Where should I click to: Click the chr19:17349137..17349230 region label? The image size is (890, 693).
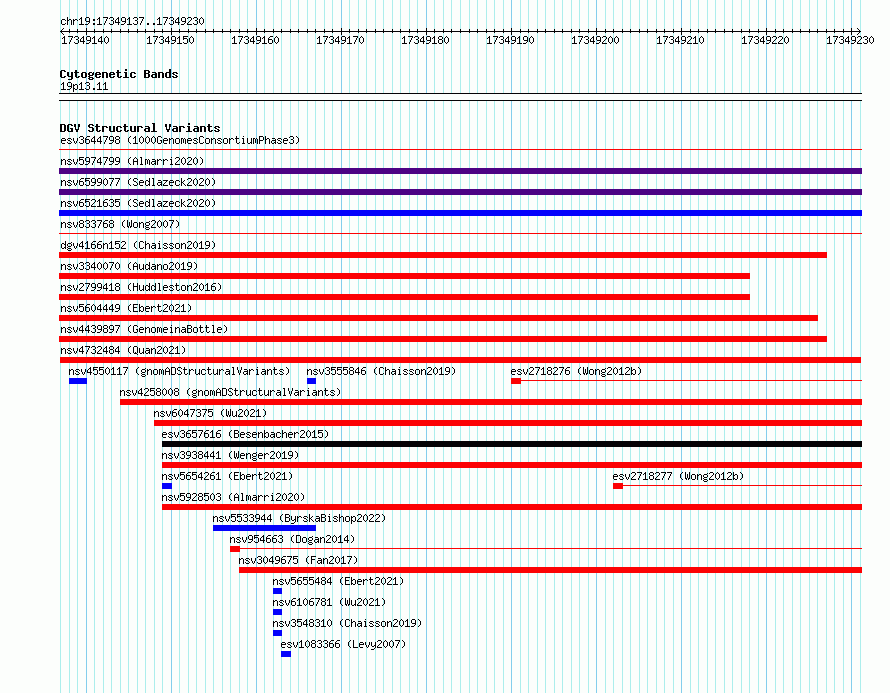point(132,21)
